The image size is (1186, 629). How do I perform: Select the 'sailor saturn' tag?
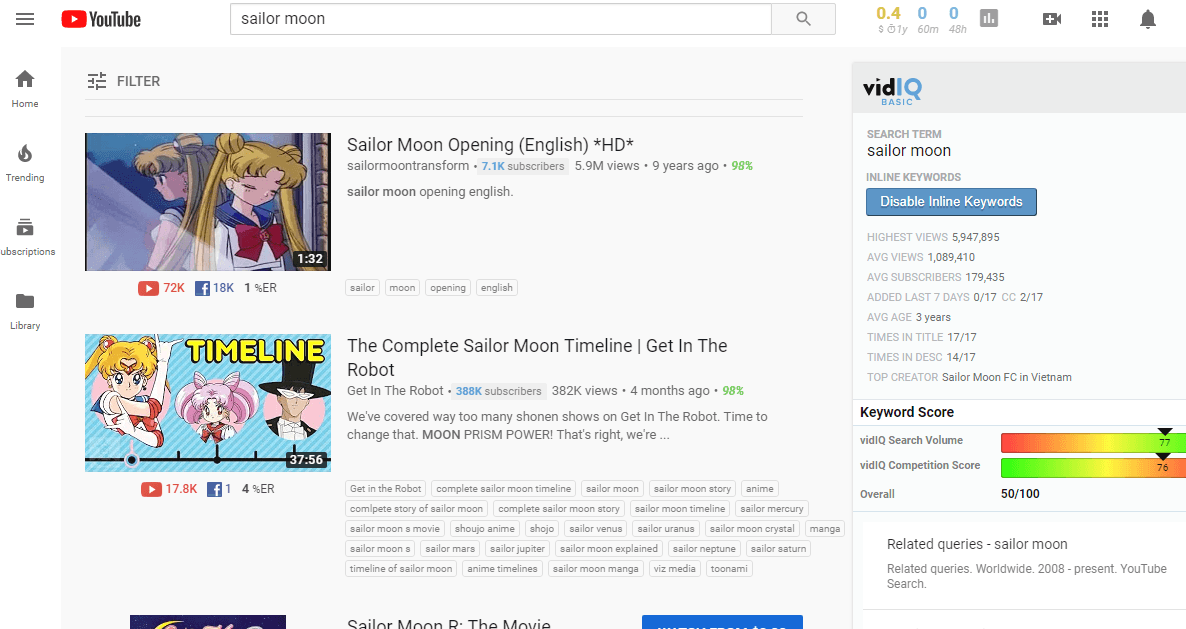point(778,549)
